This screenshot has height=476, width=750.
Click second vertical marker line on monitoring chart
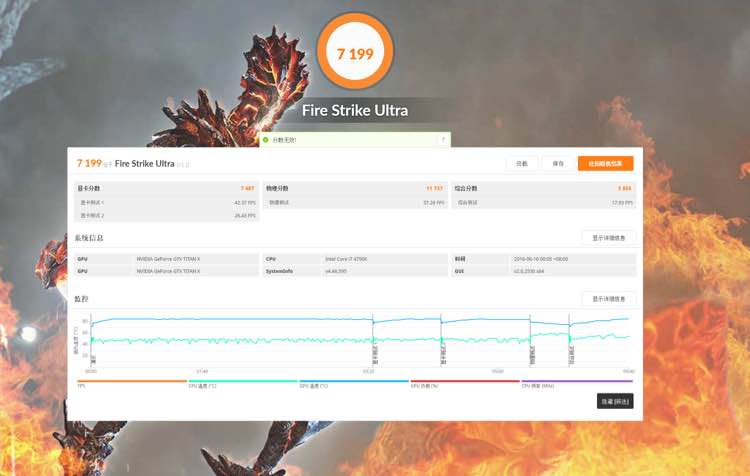[373, 341]
